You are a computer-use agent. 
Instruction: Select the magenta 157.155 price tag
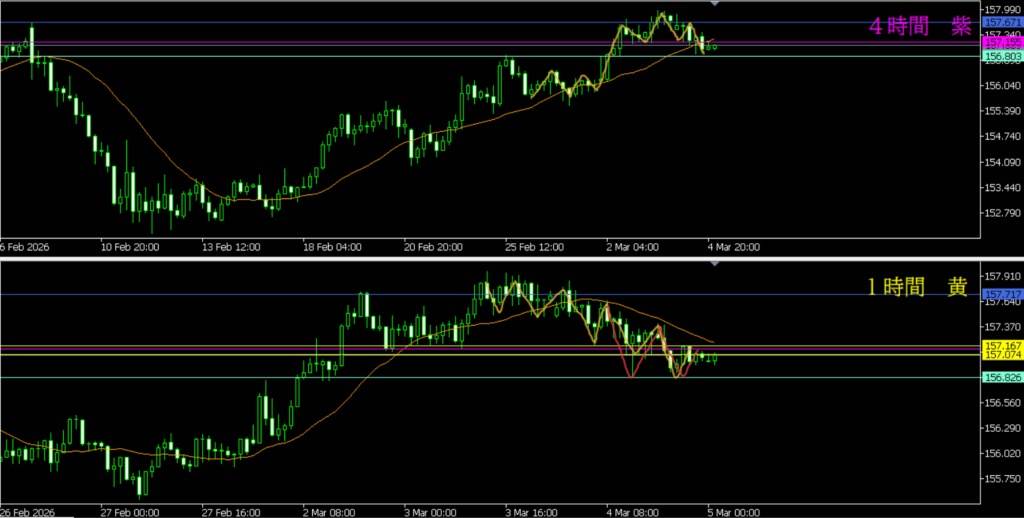click(1002, 44)
